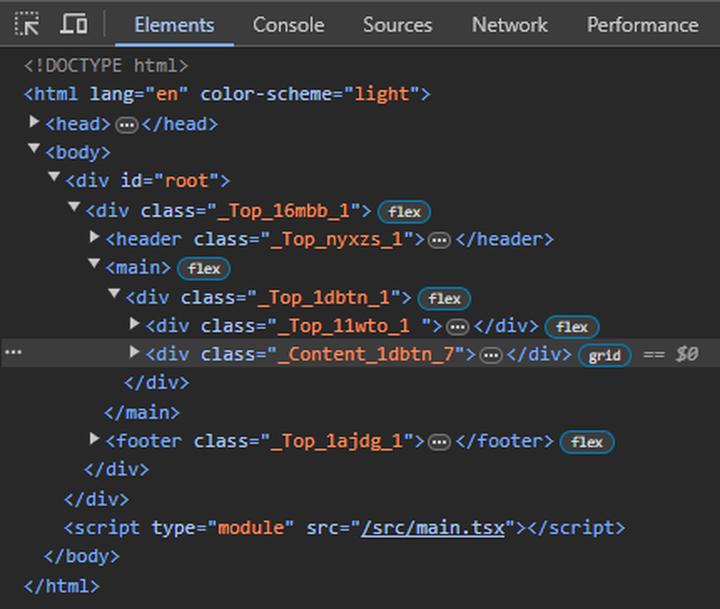Collapse the div id root node

coord(54,177)
